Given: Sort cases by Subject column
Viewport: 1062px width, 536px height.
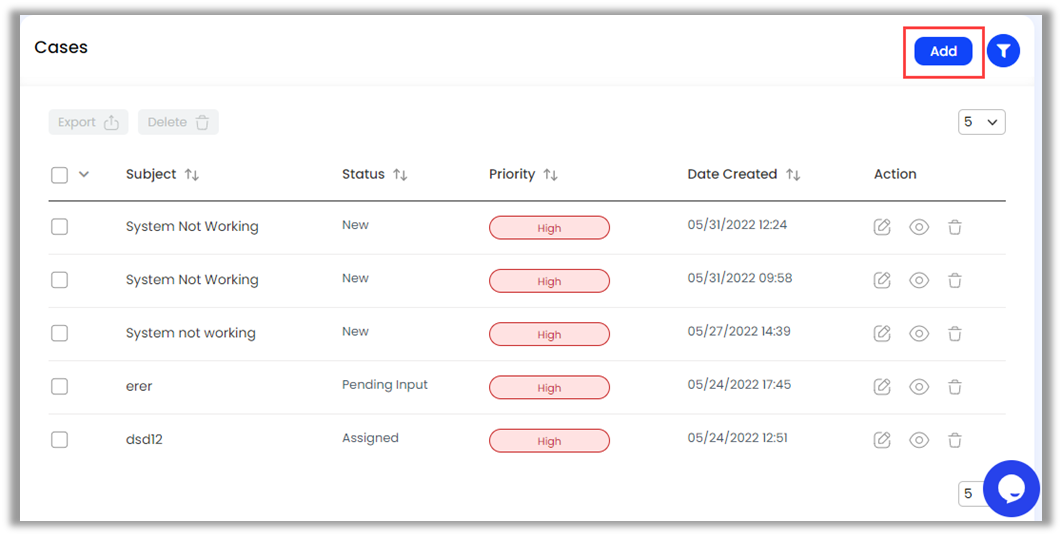Looking at the screenshot, I should pos(192,175).
